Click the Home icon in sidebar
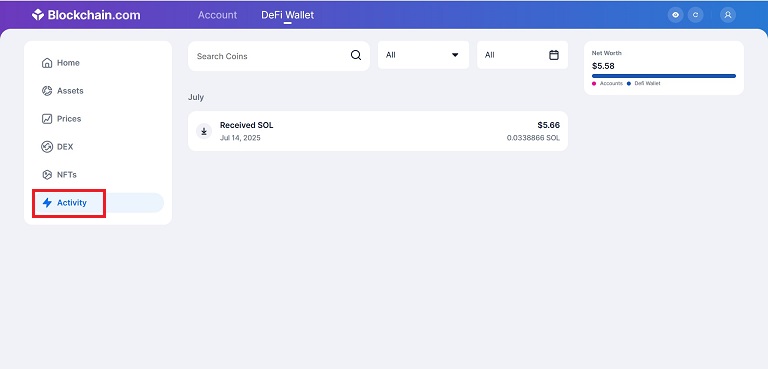The image size is (768, 369). pos(47,63)
